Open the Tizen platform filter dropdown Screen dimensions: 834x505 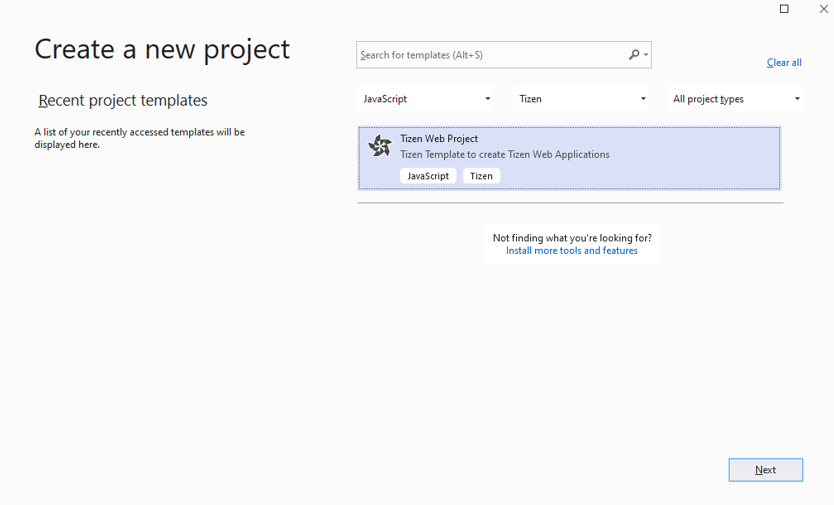pos(580,99)
